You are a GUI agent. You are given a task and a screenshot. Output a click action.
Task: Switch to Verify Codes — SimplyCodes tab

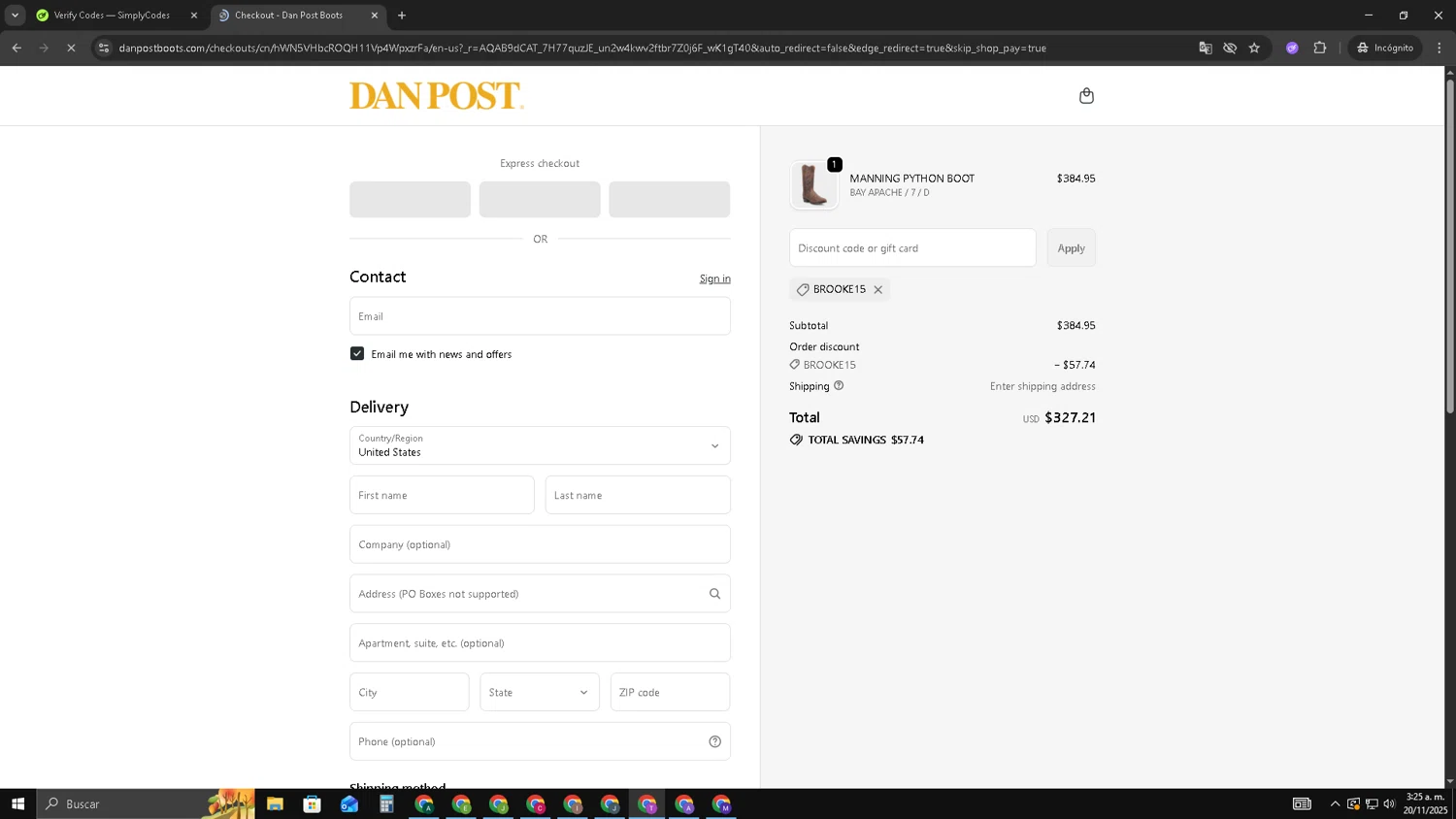coord(112,16)
